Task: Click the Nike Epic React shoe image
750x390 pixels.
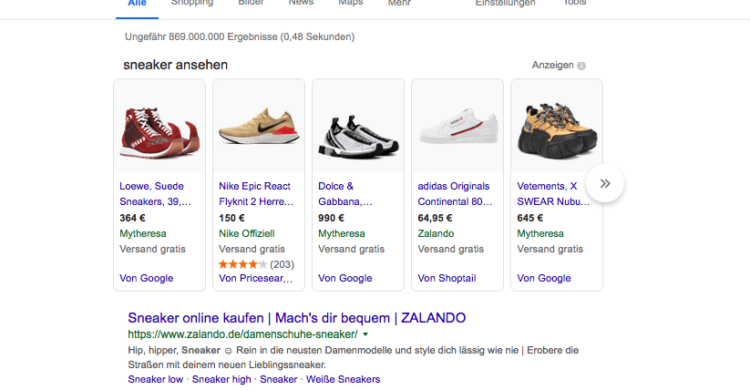Action: 259,126
